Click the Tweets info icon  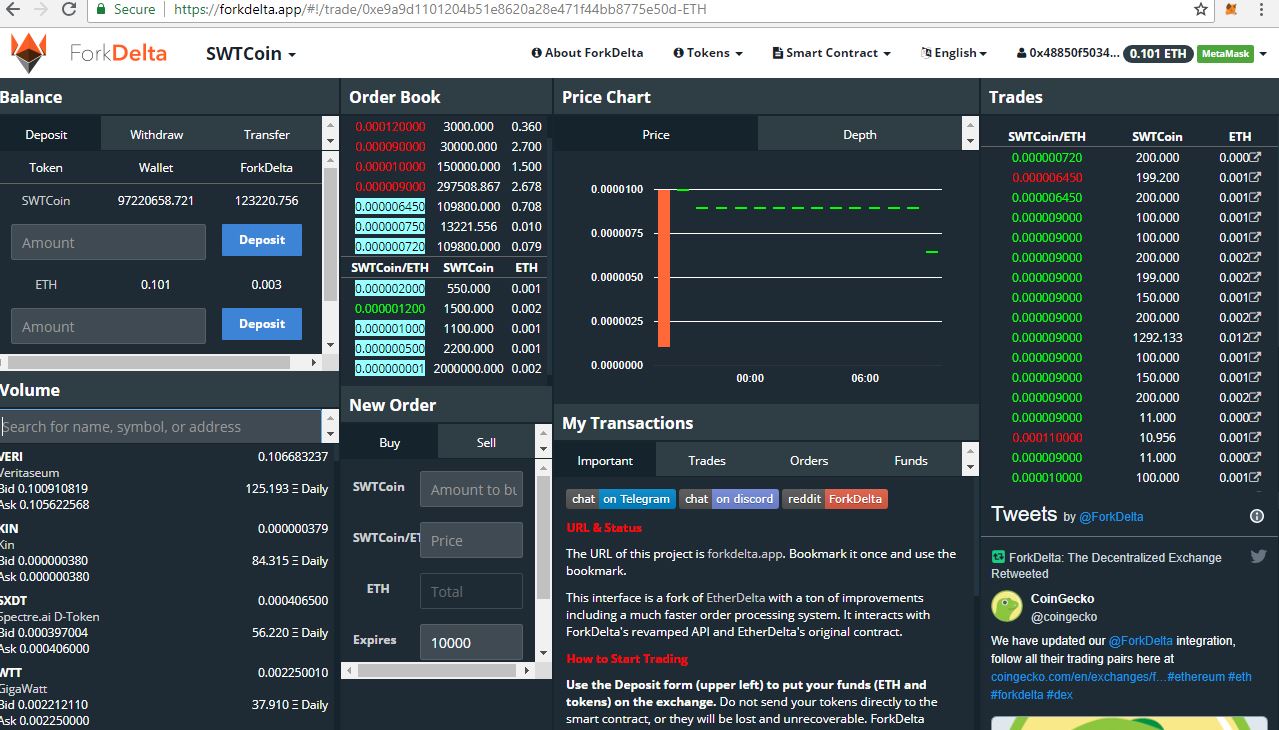click(1257, 516)
